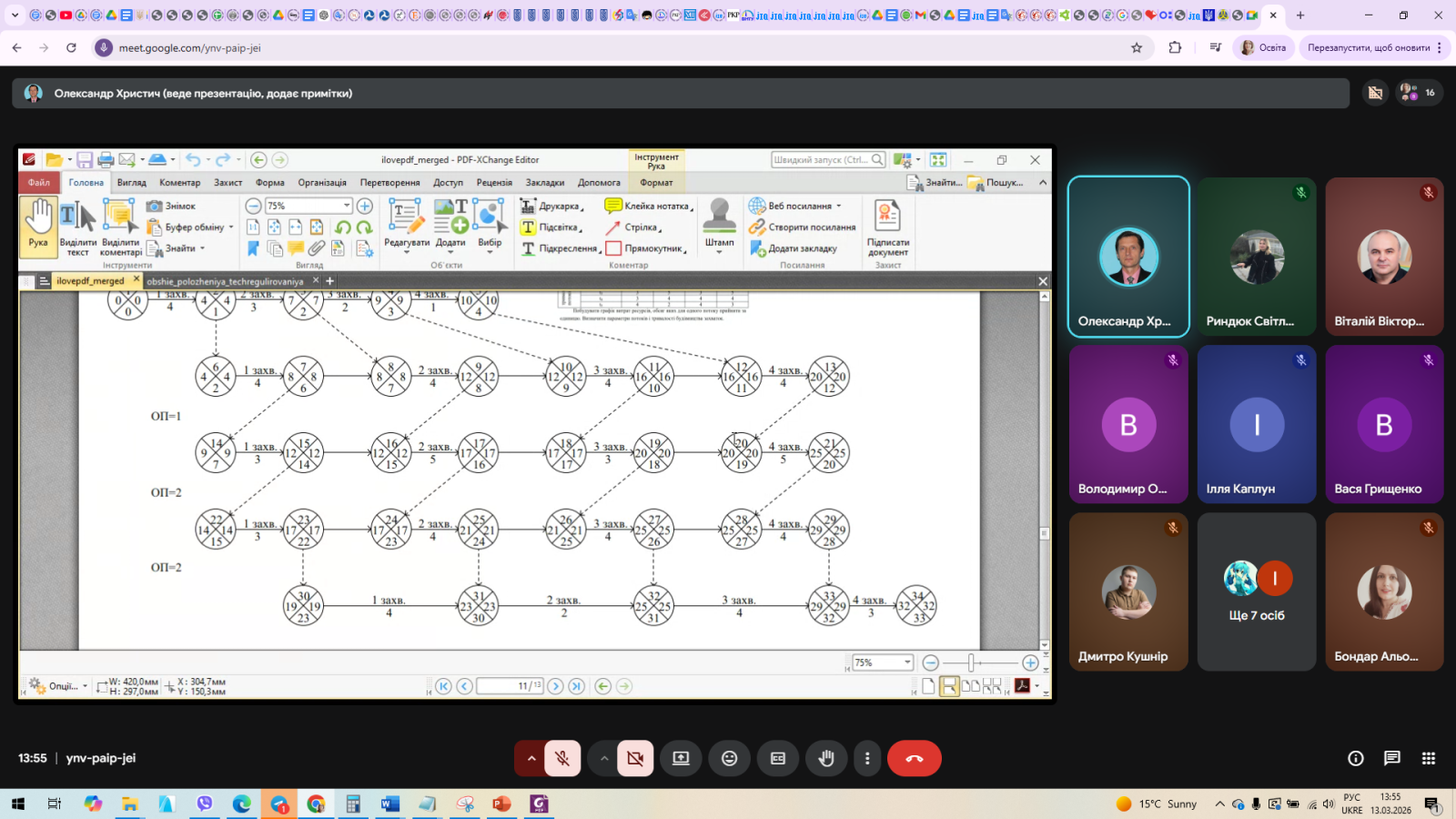
Task: Open the obshie_polozheniya_techregulirovaniya document tab
Action: click(225, 281)
